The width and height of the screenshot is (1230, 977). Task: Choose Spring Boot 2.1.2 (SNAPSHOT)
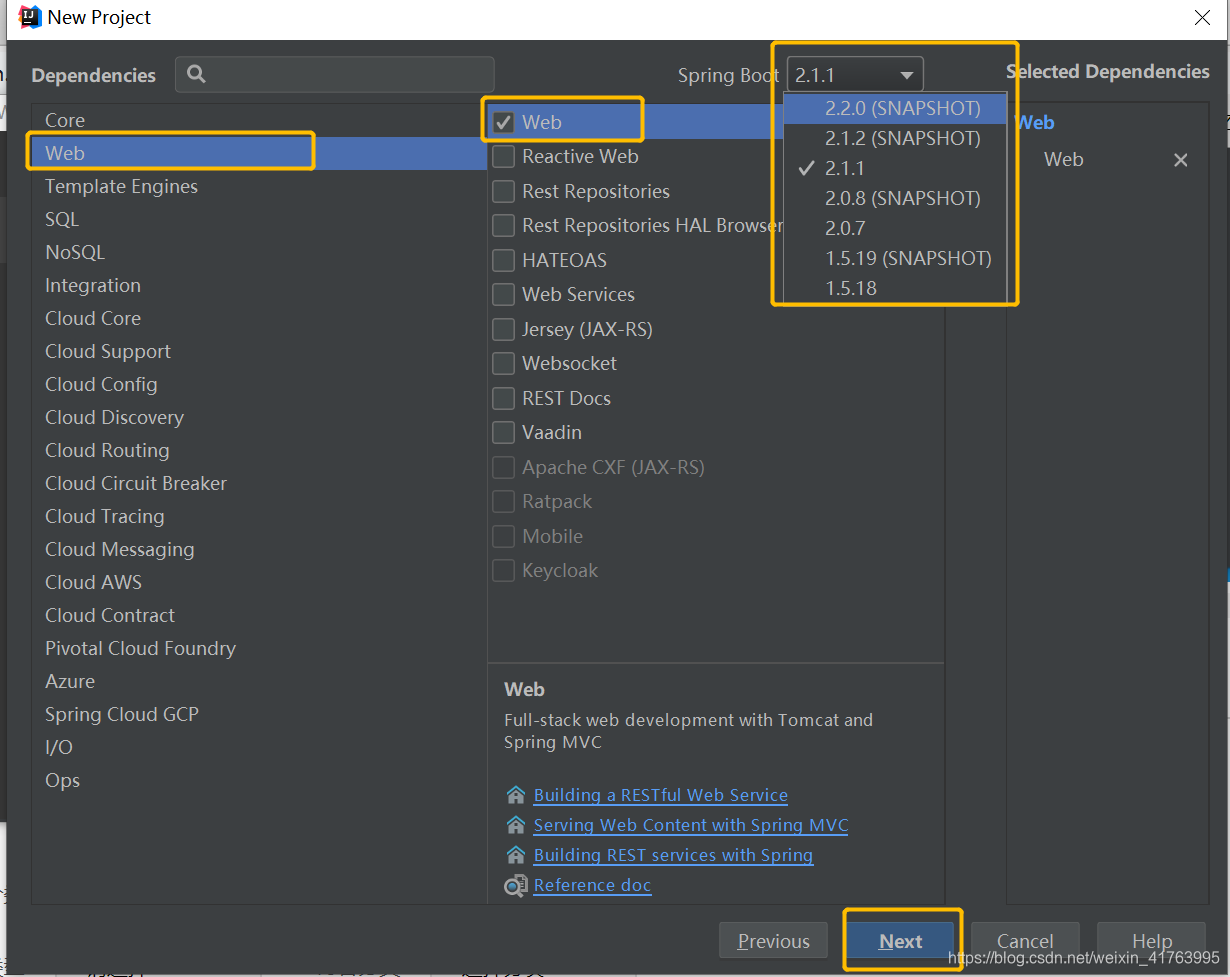(895, 138)
